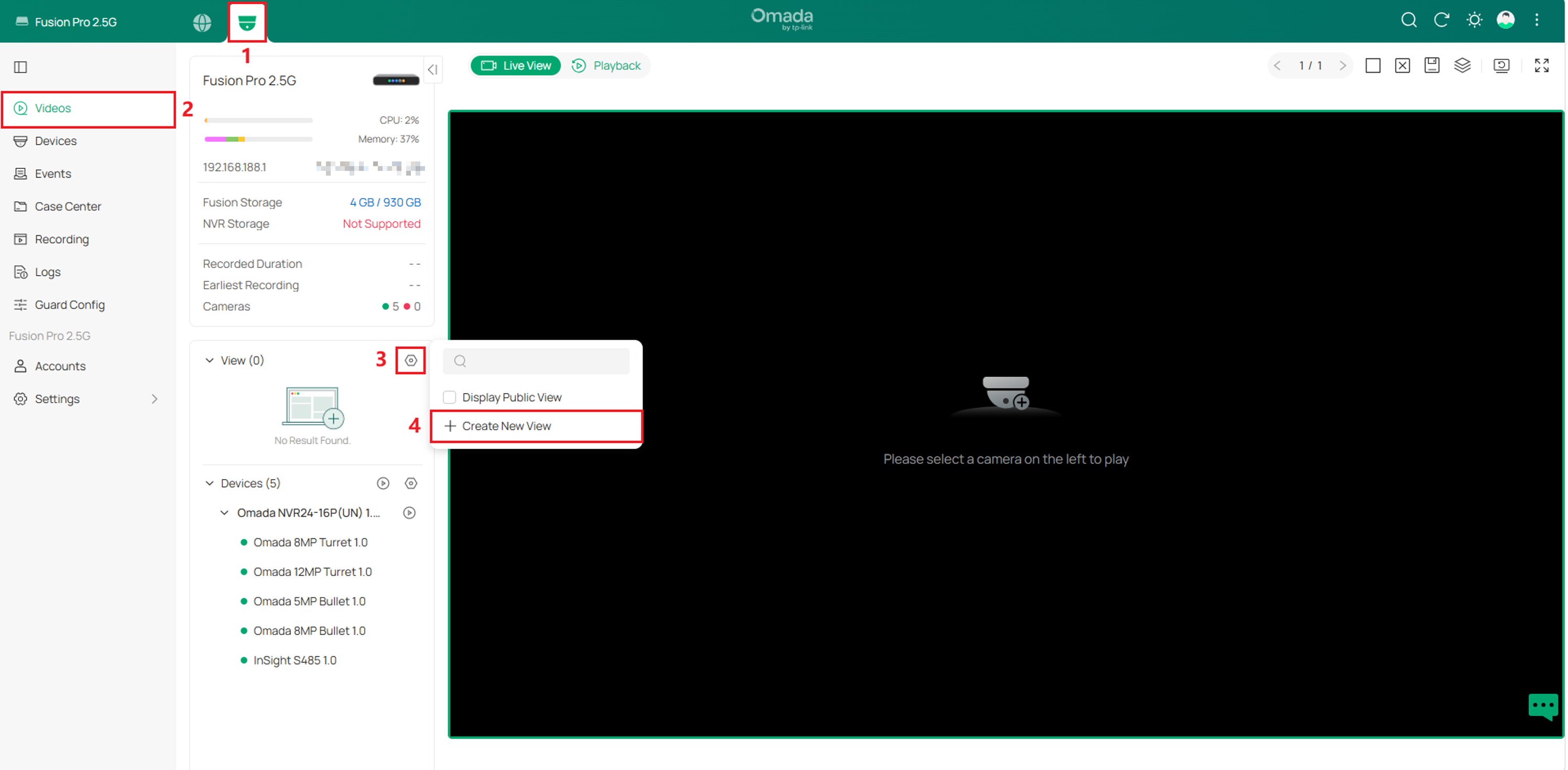This screenshot has width=1568, height=770.
Task: Toggle the light theme sun icon
Action: (1474, 20)
